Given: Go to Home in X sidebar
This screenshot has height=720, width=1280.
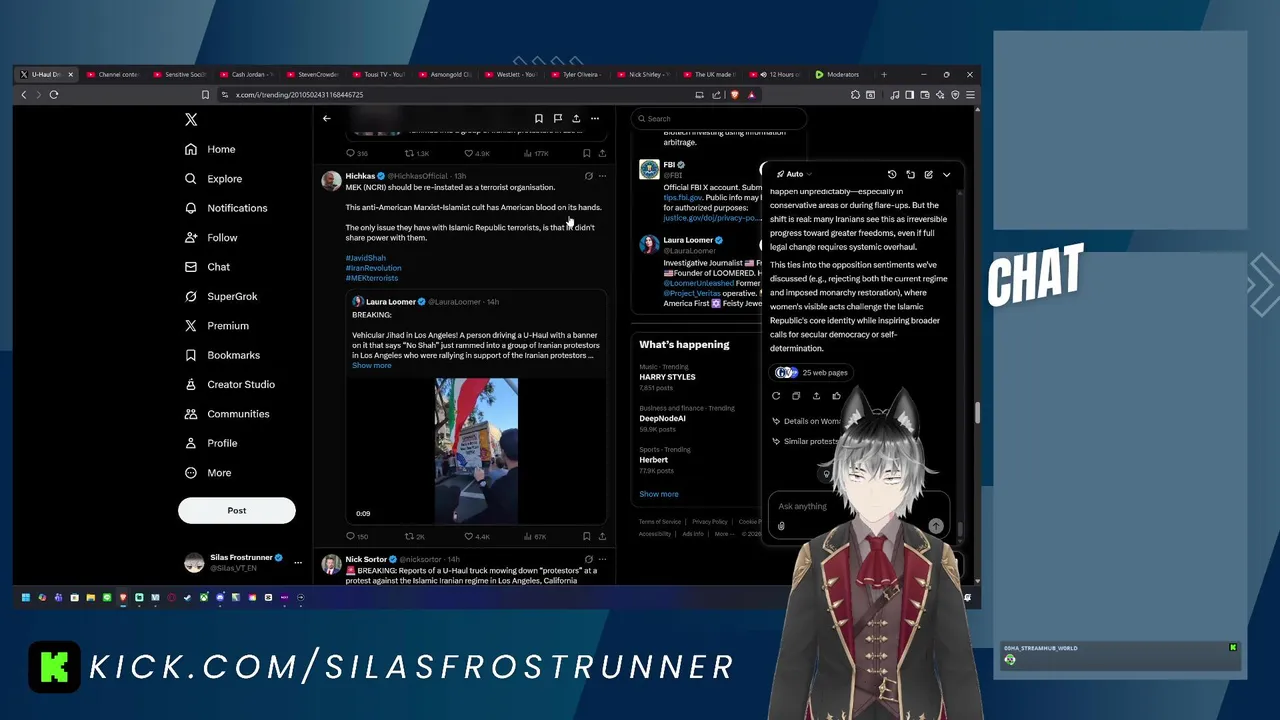Looking at the screenshot, I should coord(210,149).
